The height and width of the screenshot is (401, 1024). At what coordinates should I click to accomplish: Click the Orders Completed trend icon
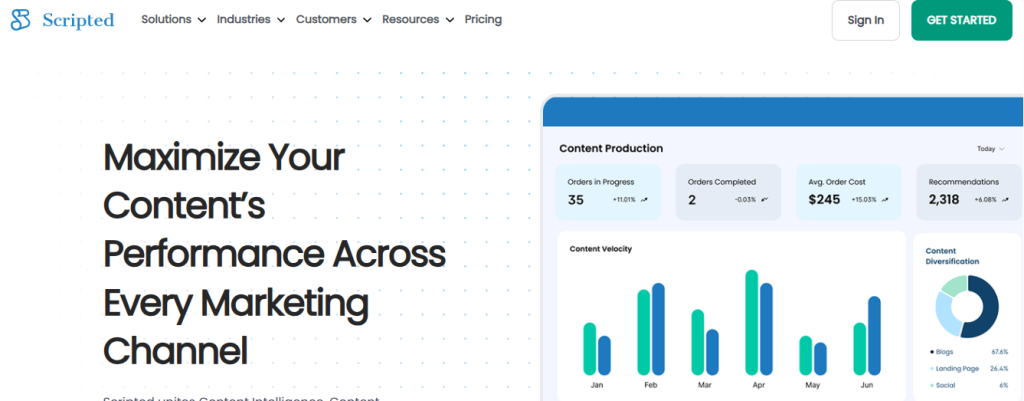click(x=765, y=200)
